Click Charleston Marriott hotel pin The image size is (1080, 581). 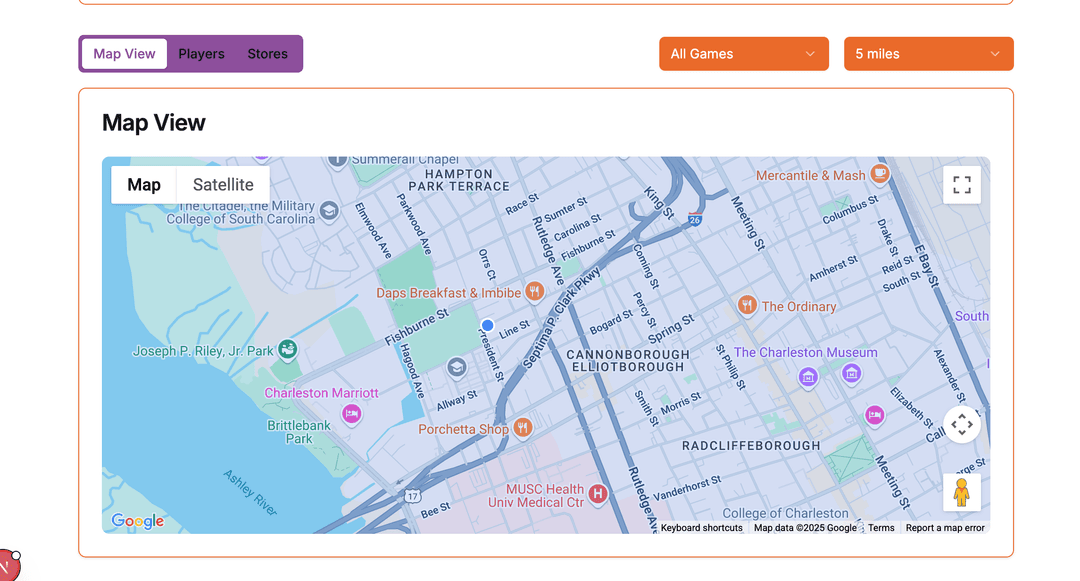(x=352, y=414)
